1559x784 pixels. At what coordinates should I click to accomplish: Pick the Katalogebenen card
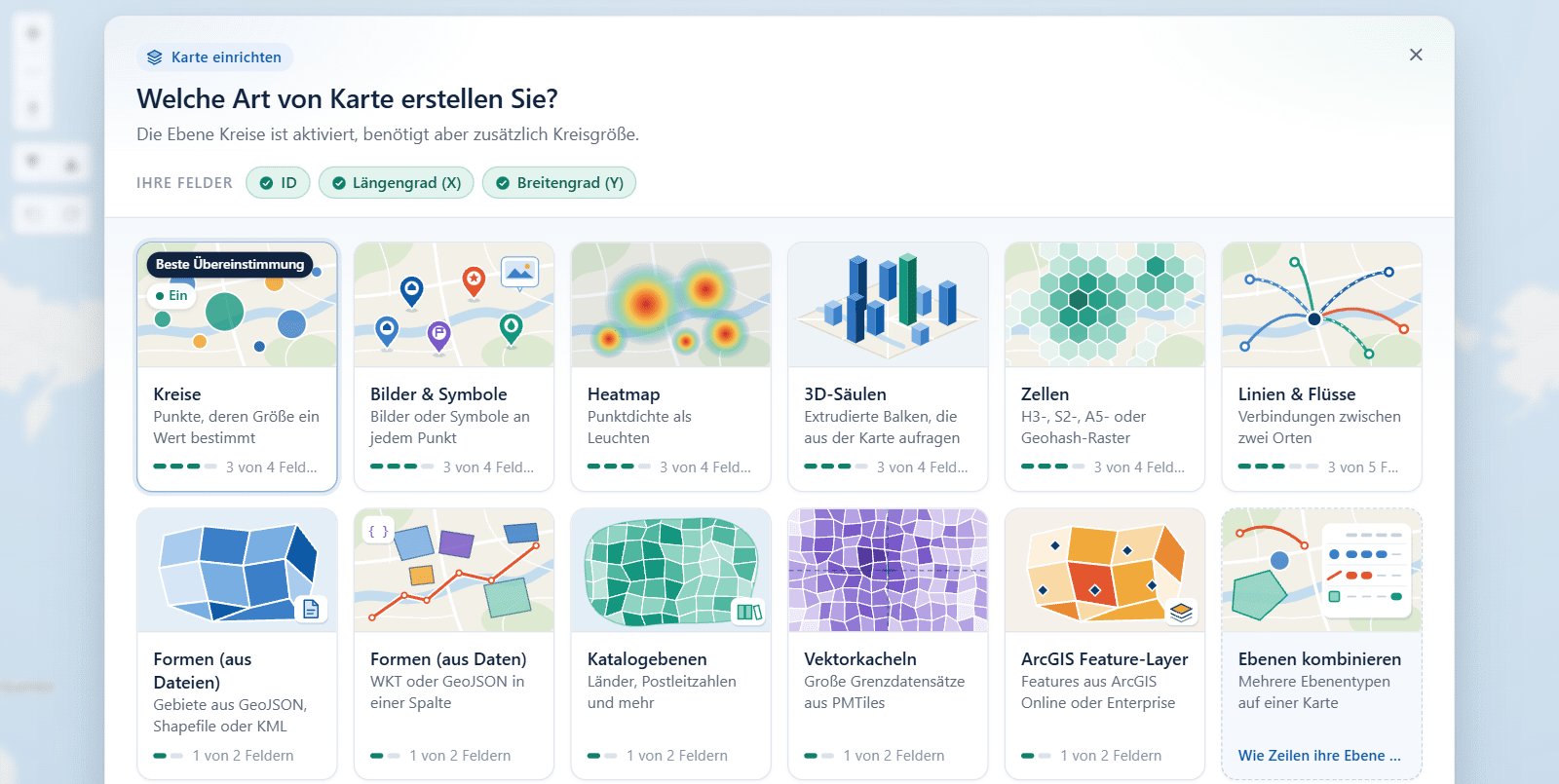point(670,644)
